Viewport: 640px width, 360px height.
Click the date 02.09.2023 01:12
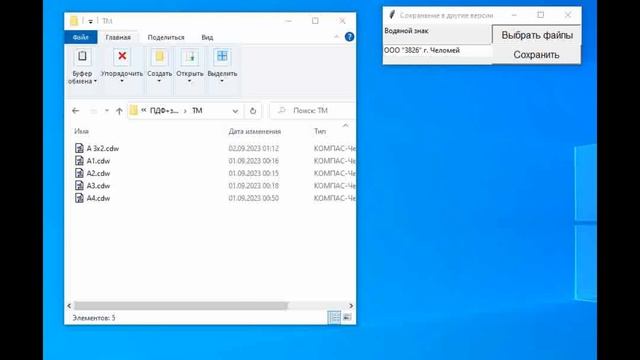[x=253, y=149]
